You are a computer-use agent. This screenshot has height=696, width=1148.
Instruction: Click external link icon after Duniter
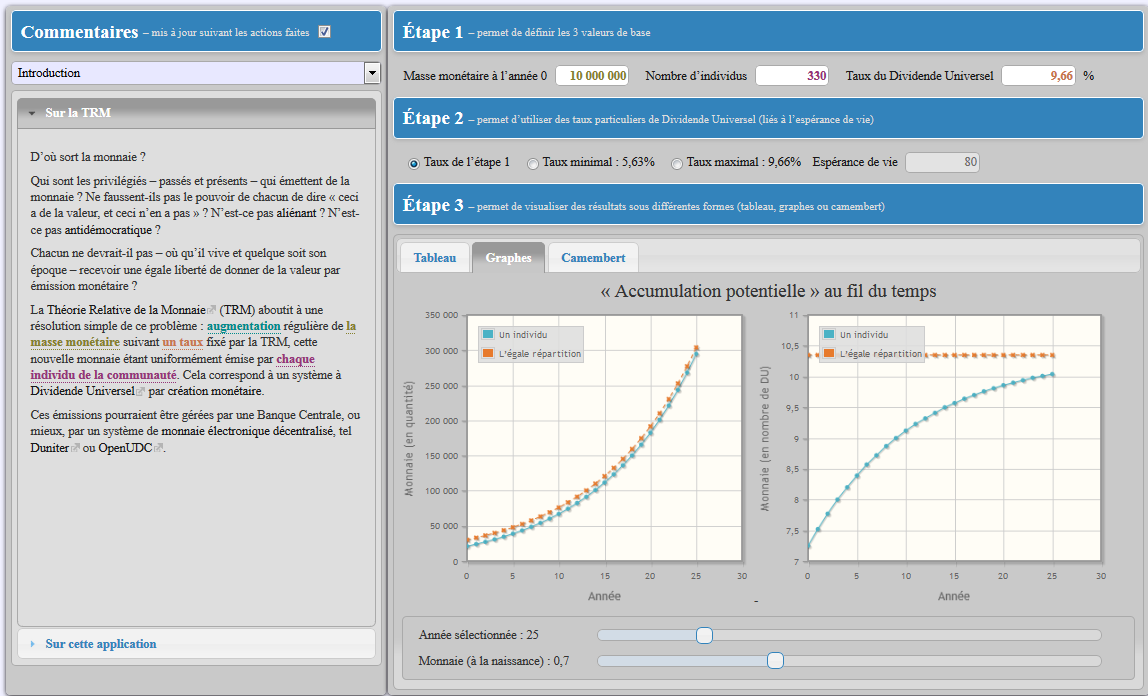[75, 448]
